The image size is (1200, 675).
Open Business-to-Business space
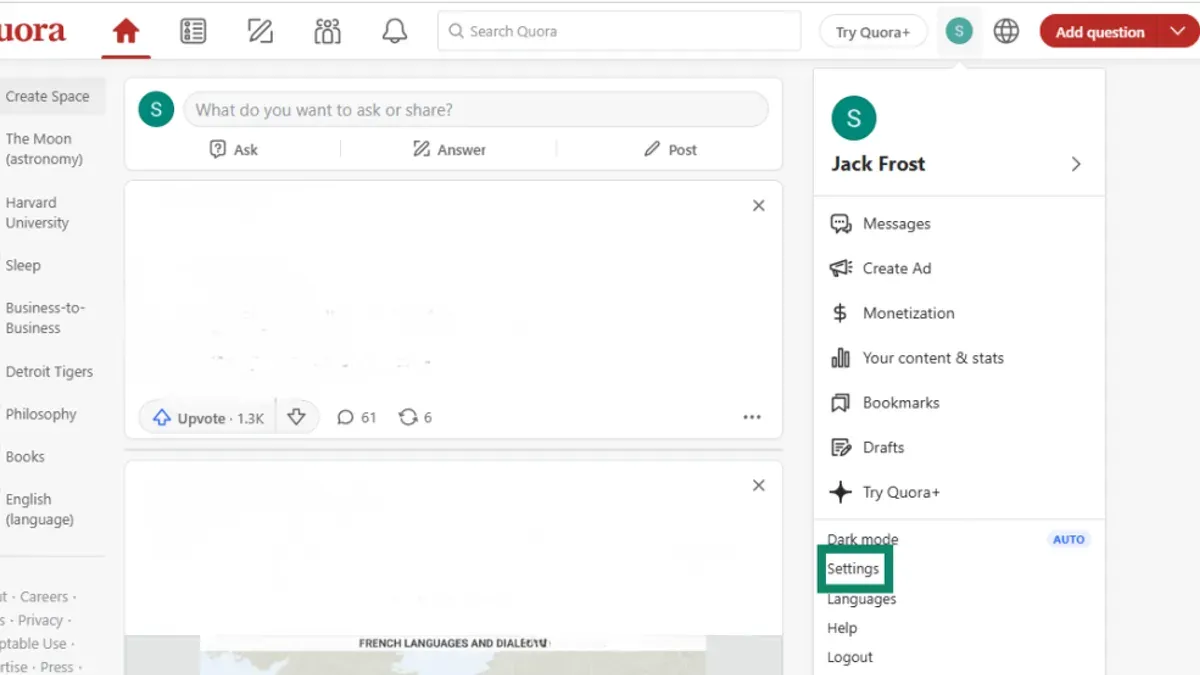tap(45, 318)
